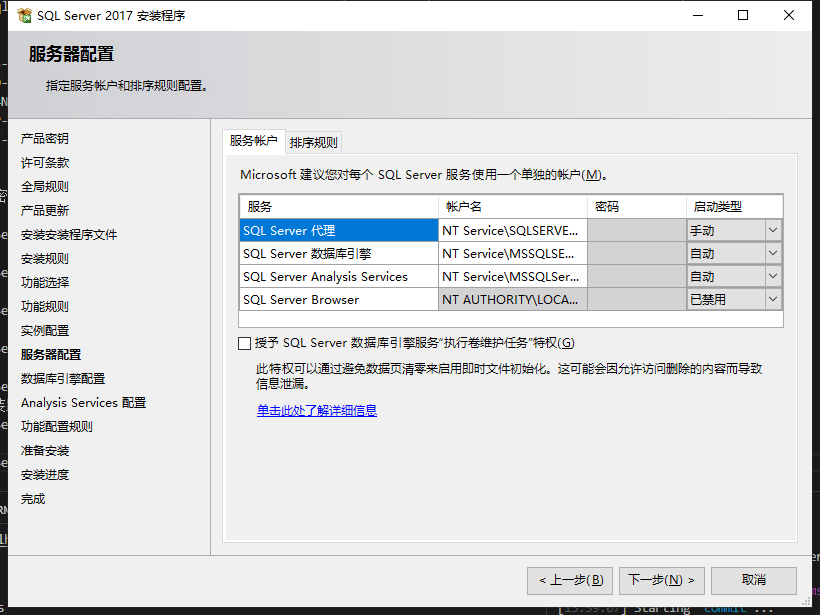Expand startup type for SQL Server 数据库引擎
The height and width of the screenshot is (615, 820).
pyautogui.click(x=772, y=253)
